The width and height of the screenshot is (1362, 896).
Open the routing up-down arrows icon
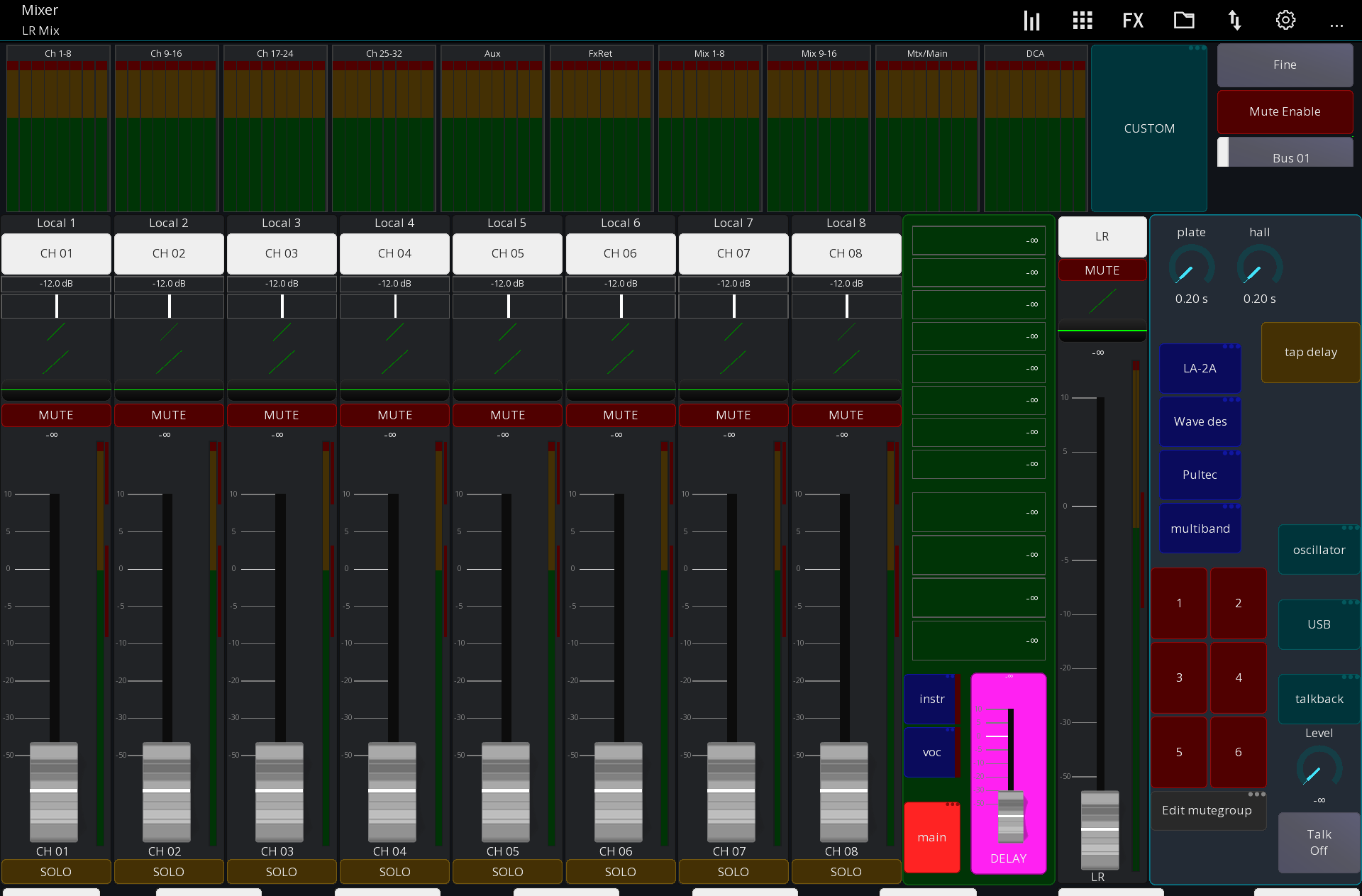click(x=1235, y=20)
